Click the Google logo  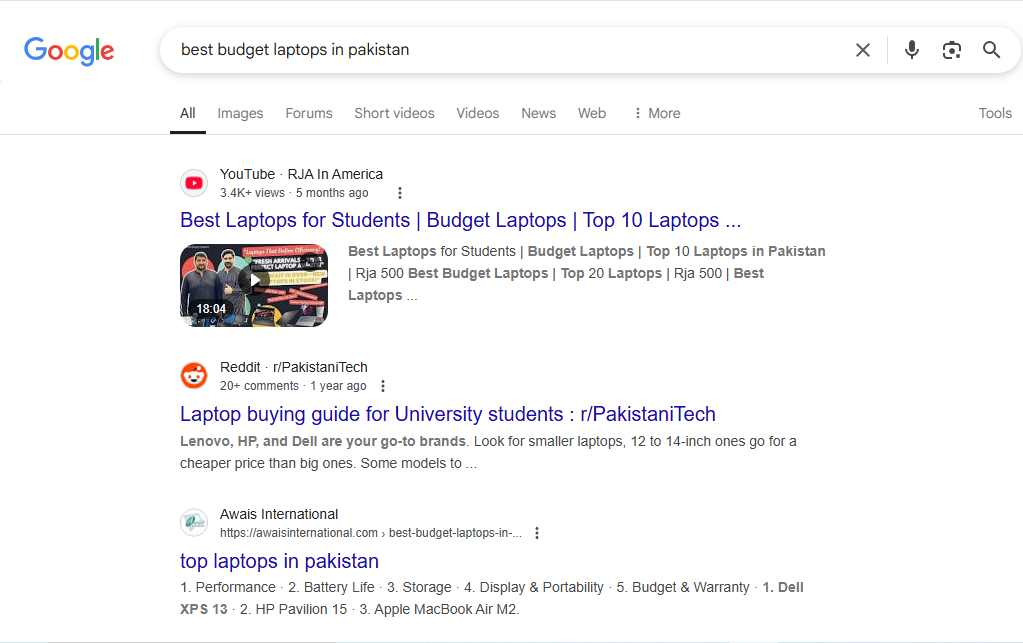(x=69, y=50)
